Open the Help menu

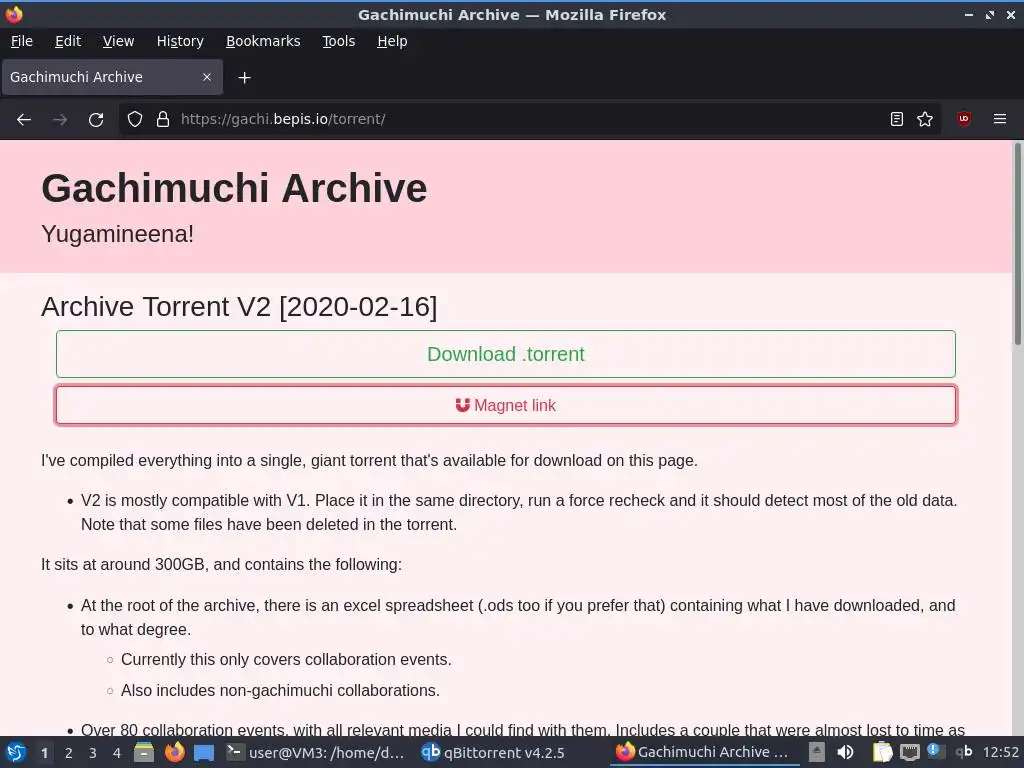[392, 41]
